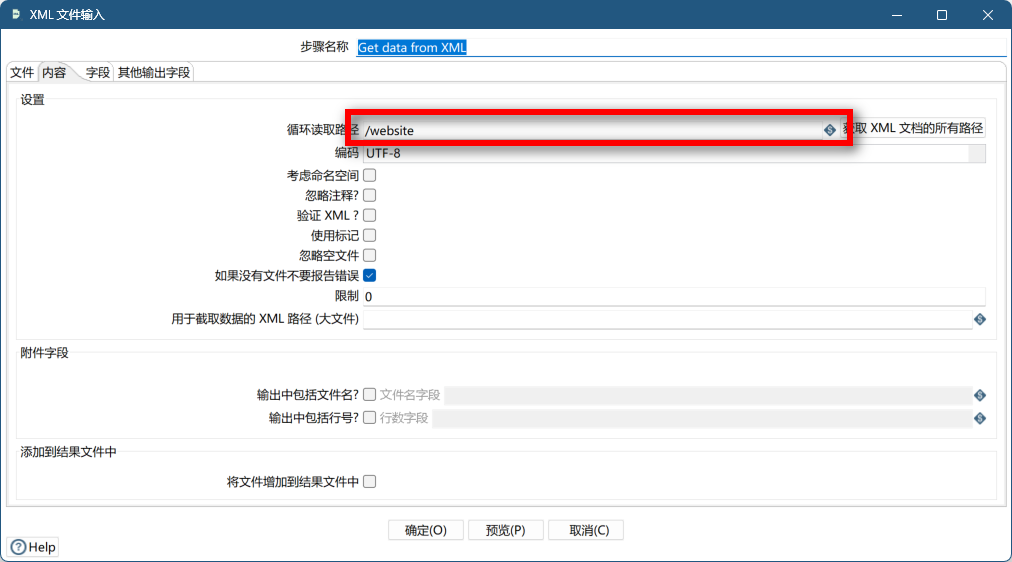Switch to the 文件 tab
This screenshot has height=562, width=1012.
(22, 72)
